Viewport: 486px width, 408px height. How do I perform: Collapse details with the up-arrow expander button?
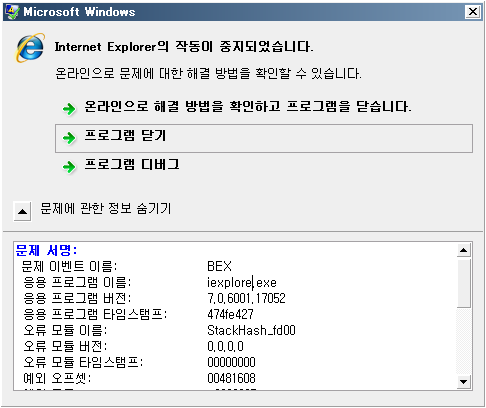point(23,211)
